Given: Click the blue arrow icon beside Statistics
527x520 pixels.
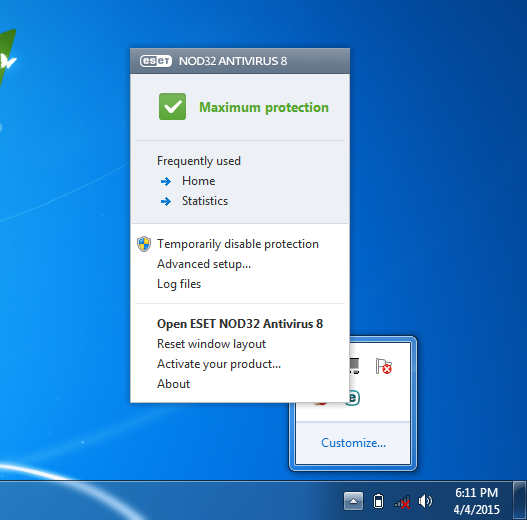Looking at the screenshot, I should click(x=166, y=201).
